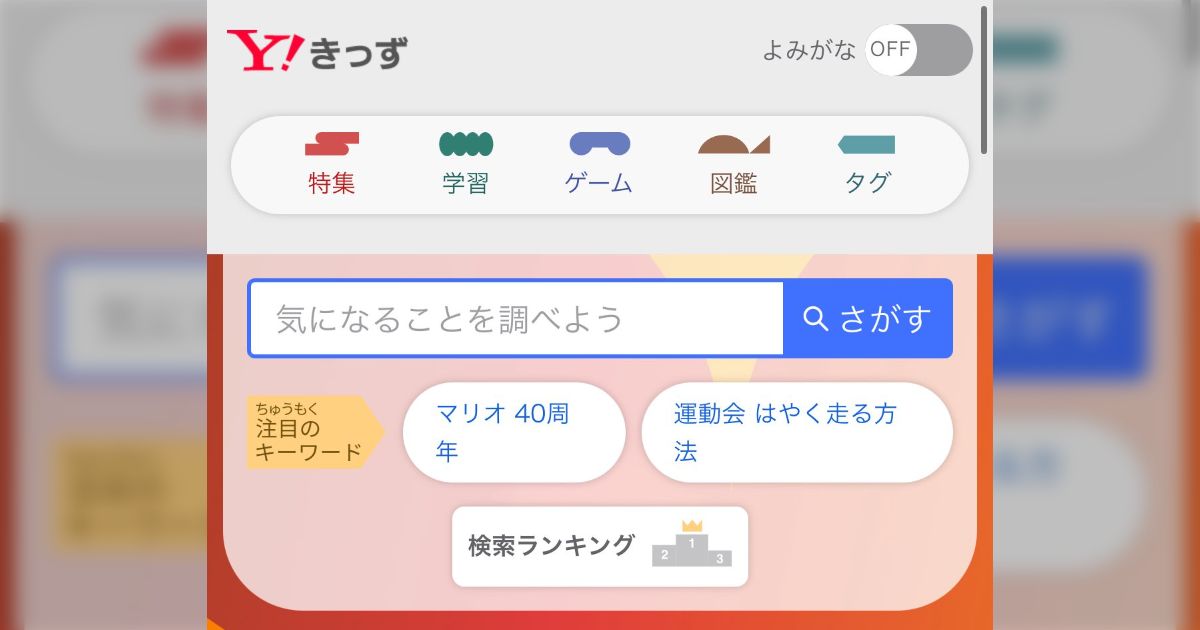Focus the 気になることを調べよう search field
Viewport: 1200px width, 630px height.
coord(516,319)
